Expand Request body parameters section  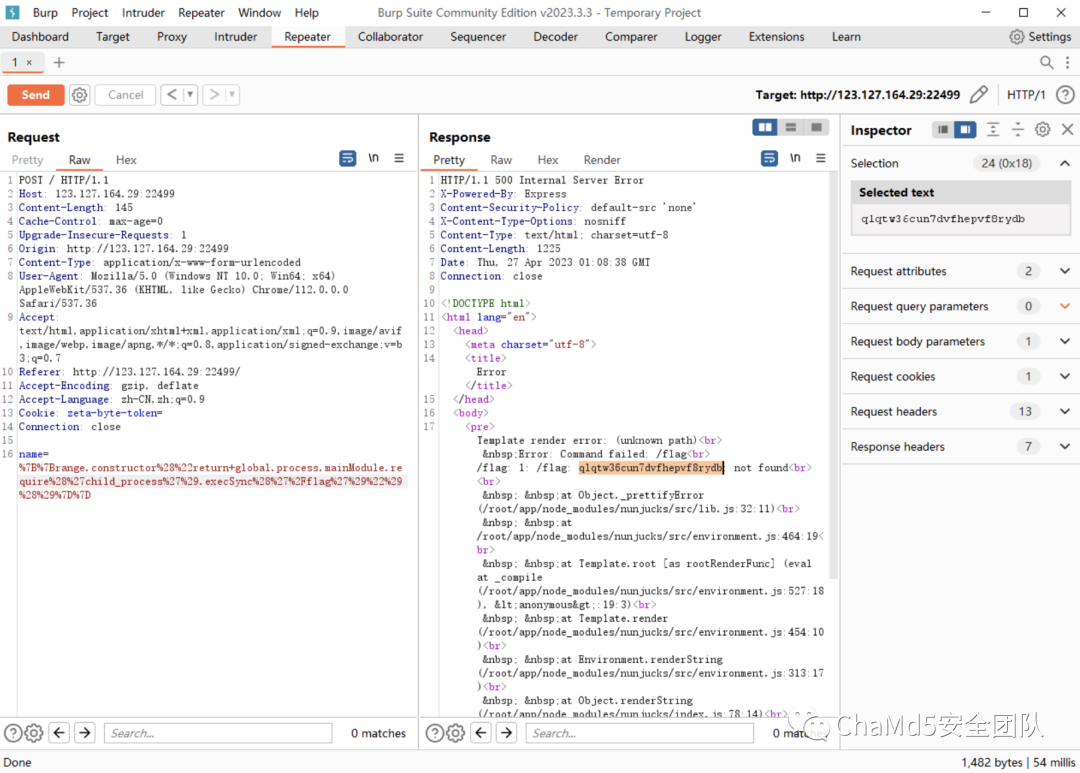[x=1064, y=342]
